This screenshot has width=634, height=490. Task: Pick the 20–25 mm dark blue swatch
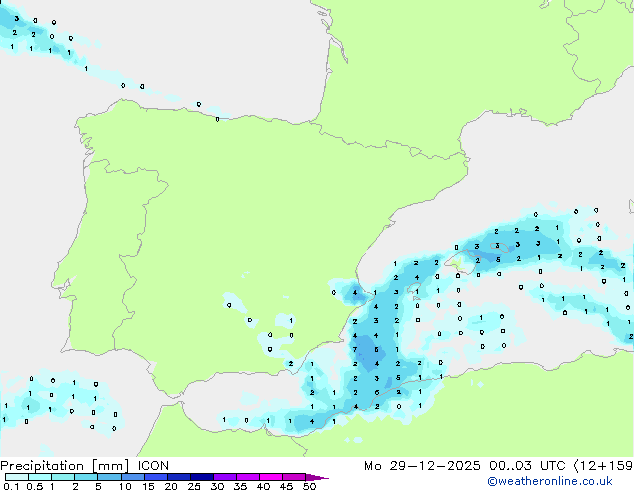tap(179, 477)
